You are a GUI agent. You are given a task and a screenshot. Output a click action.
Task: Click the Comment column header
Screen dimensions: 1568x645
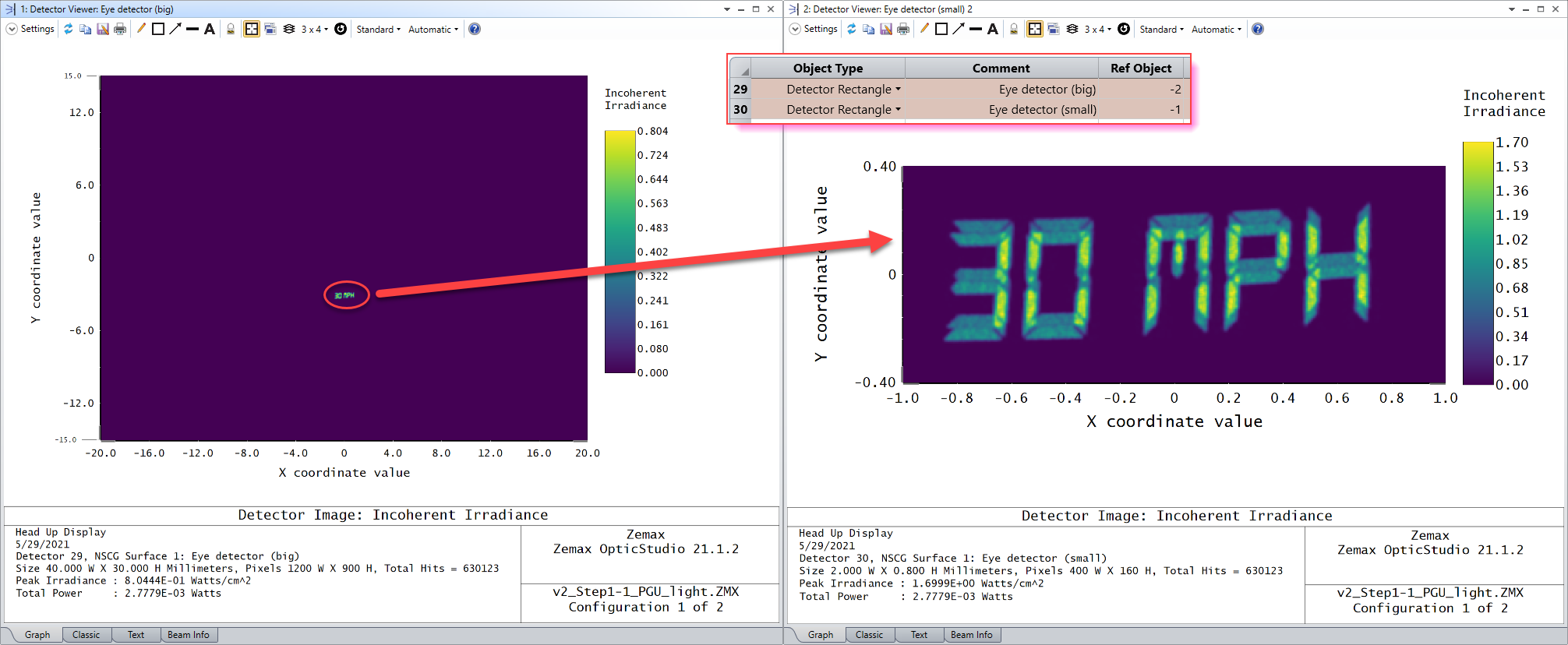1001,68
